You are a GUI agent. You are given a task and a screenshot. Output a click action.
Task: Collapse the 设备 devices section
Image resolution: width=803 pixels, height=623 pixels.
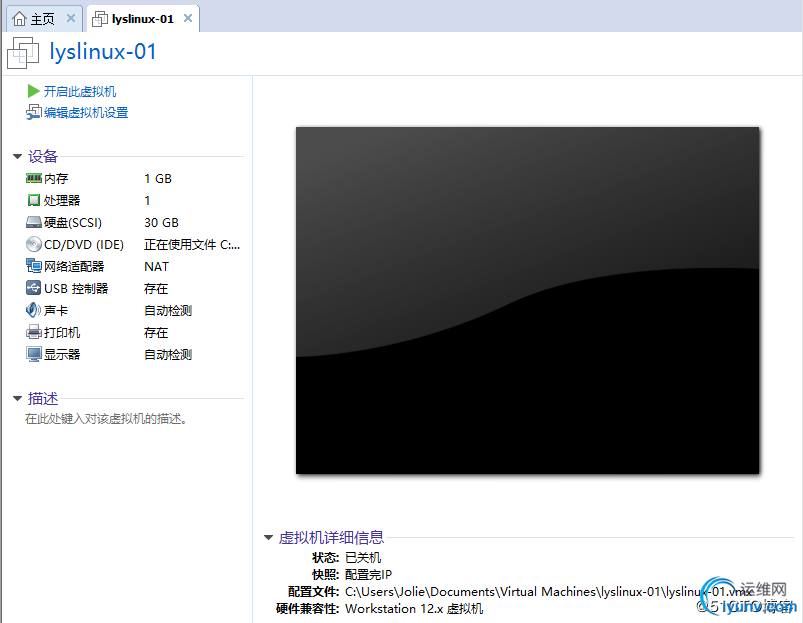pos(17,157)
